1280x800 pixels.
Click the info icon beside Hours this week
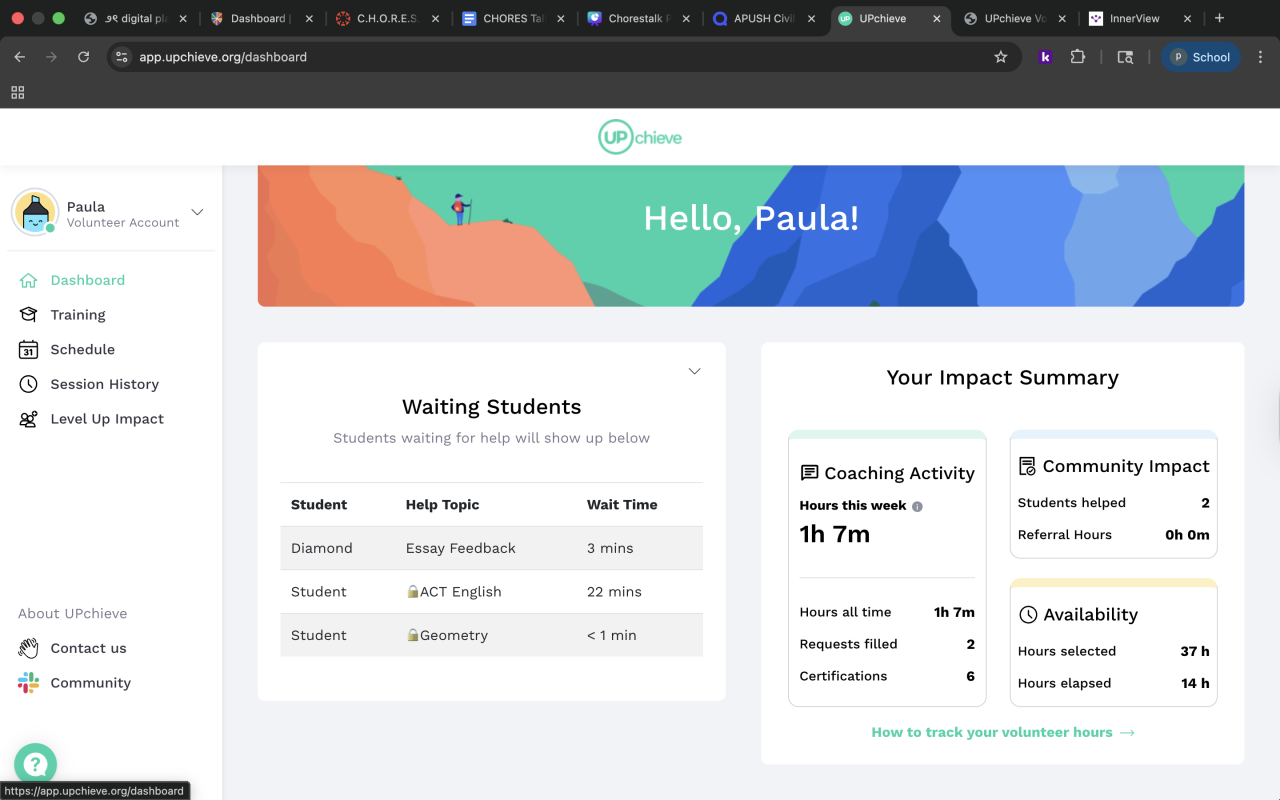917,506
